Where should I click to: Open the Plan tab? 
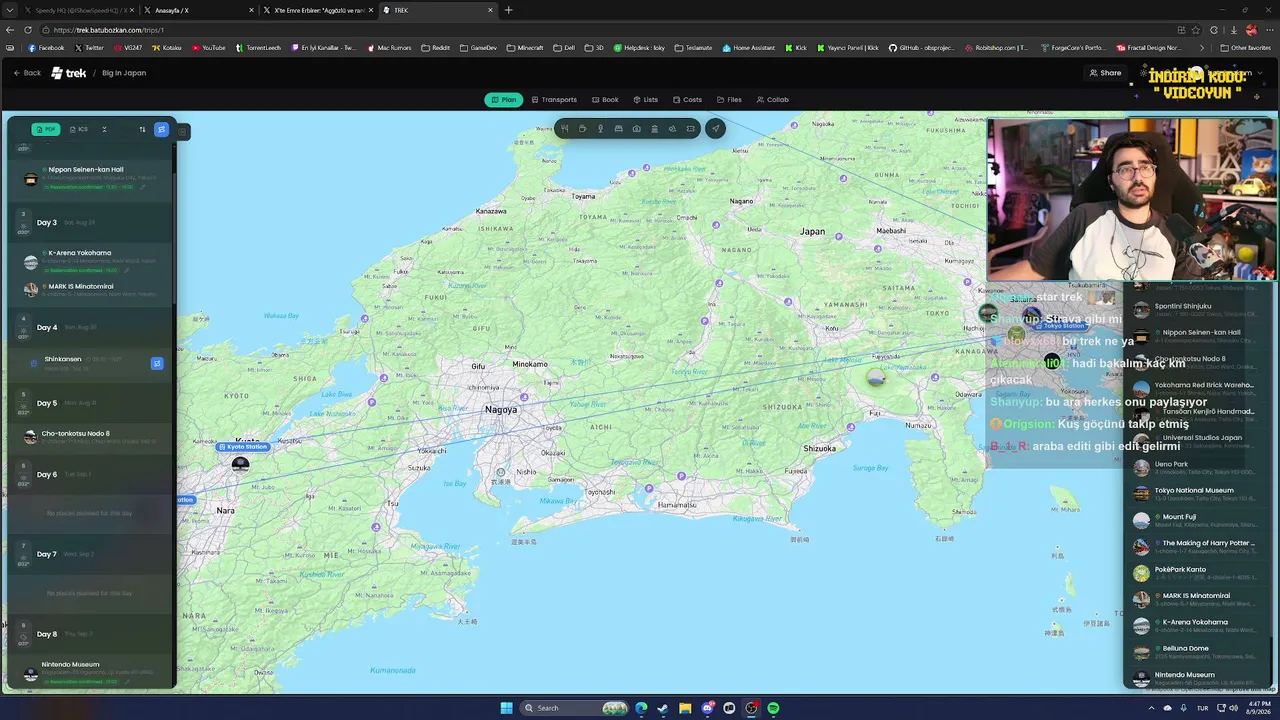[x=504, y=100]
